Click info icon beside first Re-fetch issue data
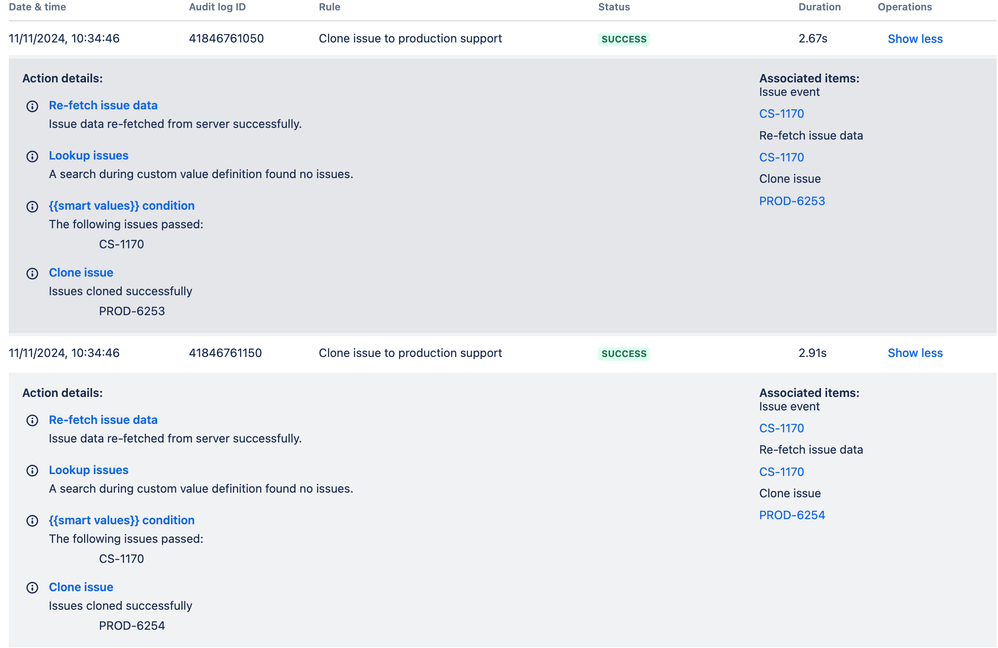998x648 pixels. click(x=32, y=106)
